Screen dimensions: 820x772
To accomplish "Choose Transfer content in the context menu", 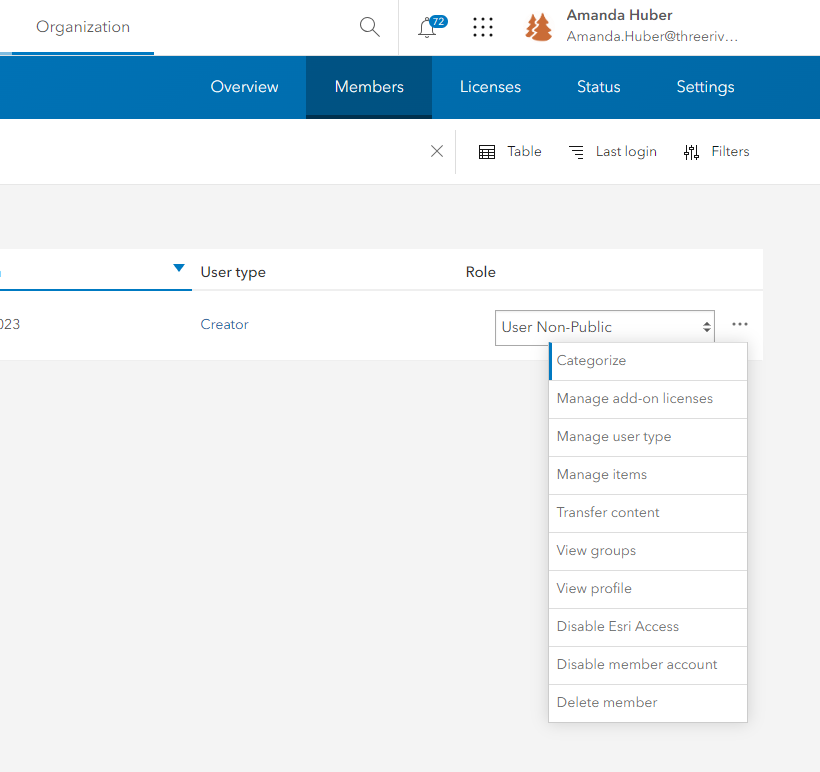I will [x=607, y=512].
